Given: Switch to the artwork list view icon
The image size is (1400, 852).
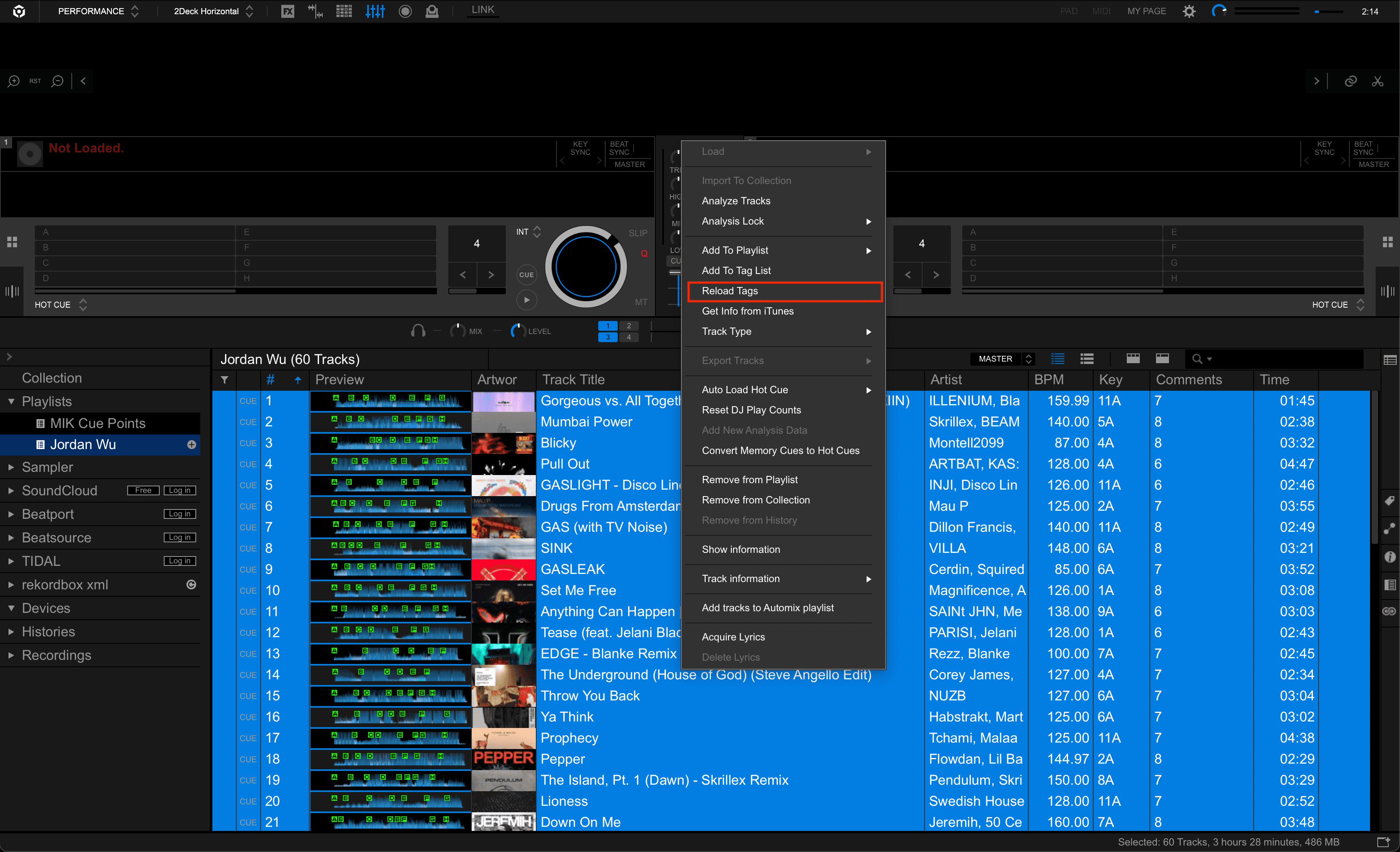Looking at the screenshot, I should 1087,359.
